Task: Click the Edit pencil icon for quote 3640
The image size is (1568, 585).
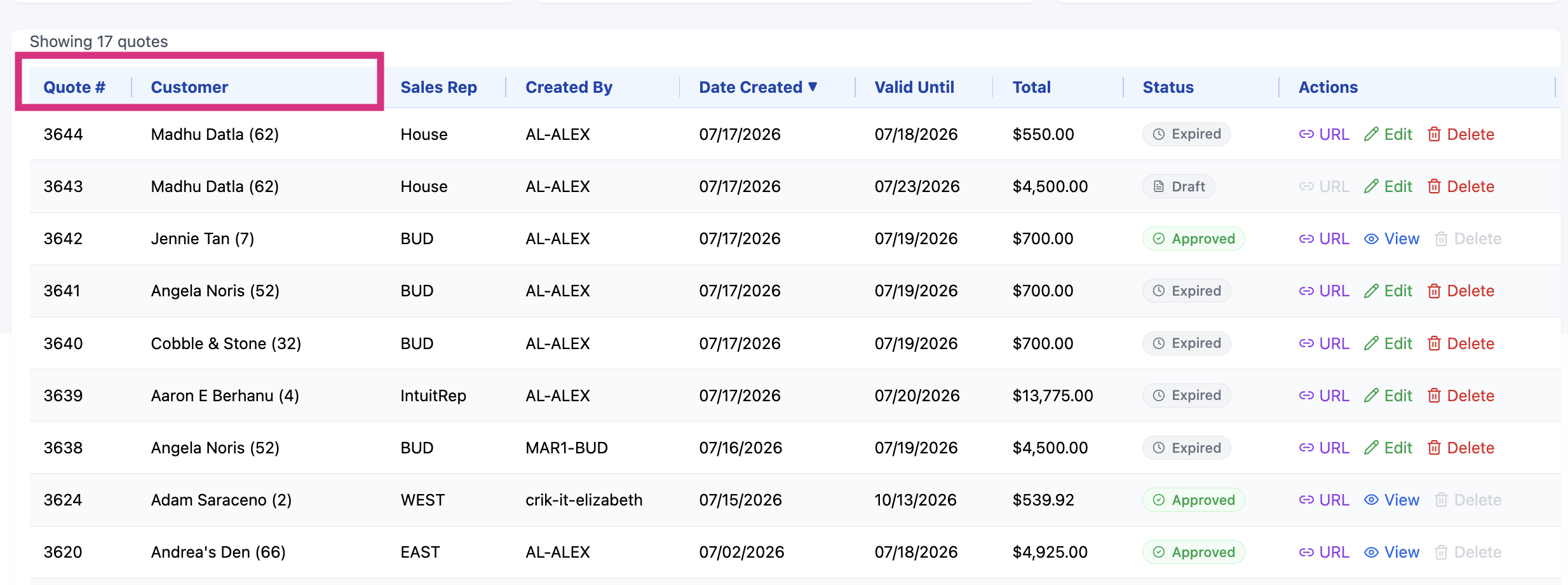Action: click(x=1371, y=343)
